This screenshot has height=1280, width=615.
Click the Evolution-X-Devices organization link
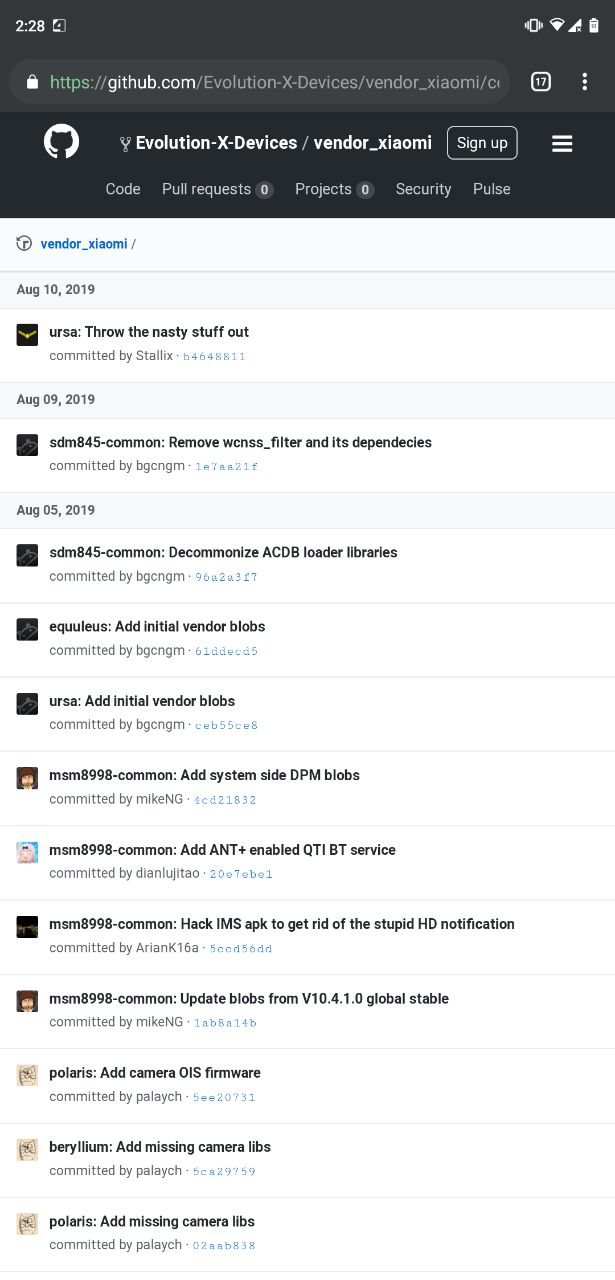pos(216,143)
